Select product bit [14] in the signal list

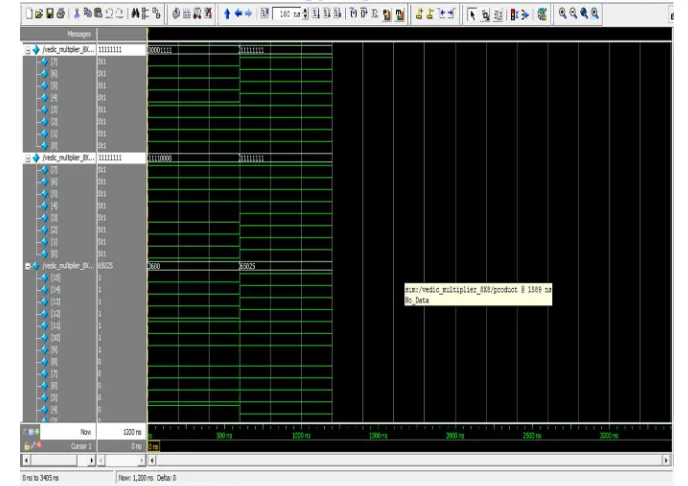[x=56, y=290]
